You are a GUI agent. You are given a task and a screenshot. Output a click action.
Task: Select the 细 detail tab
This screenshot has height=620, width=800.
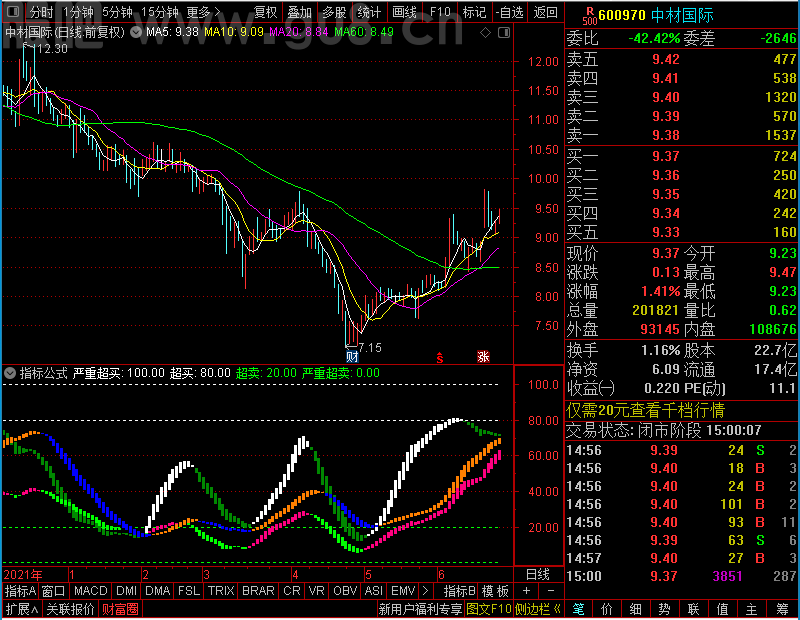pos(635,609)
